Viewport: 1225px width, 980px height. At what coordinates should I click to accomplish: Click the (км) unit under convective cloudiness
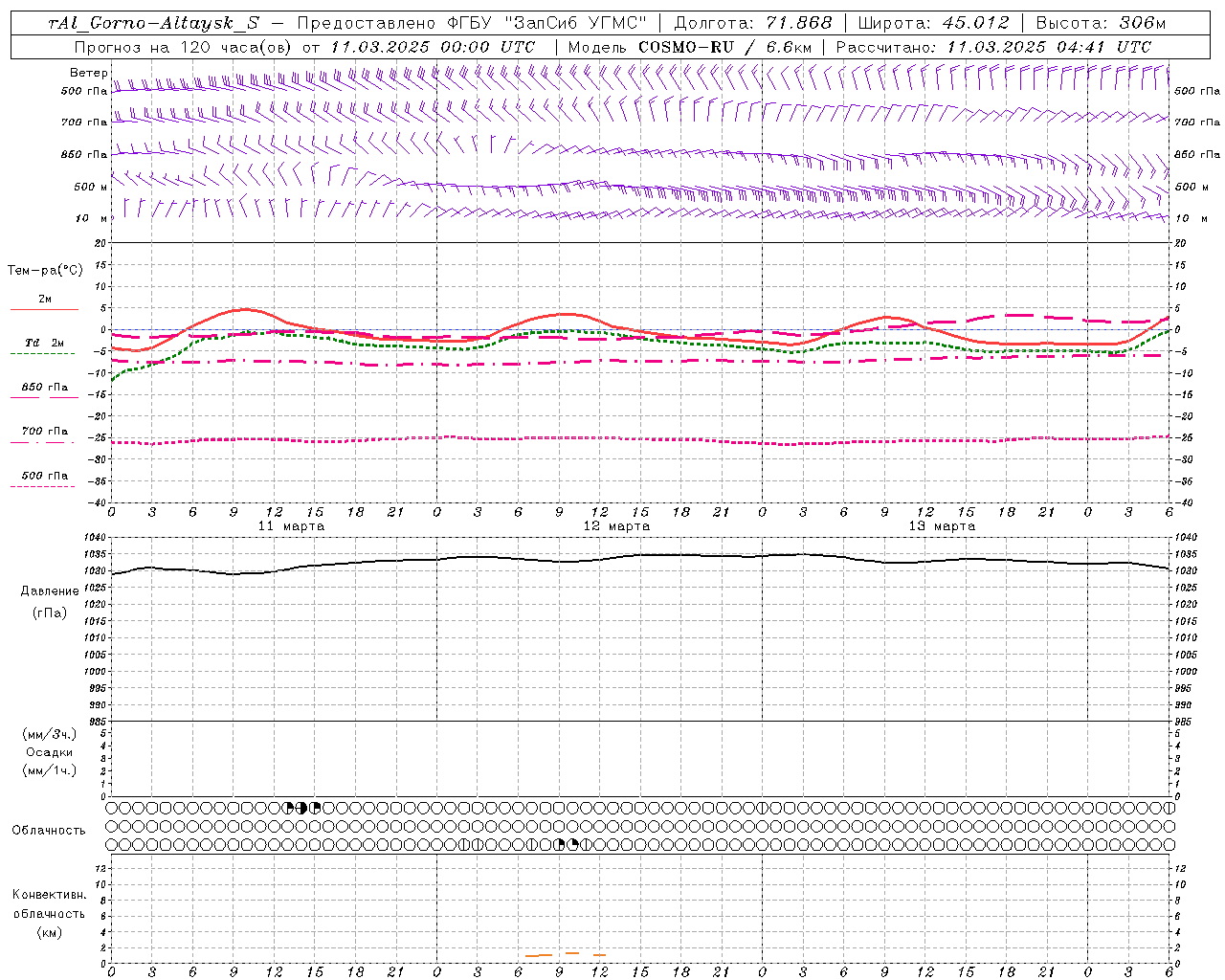[x=49, y=932]
